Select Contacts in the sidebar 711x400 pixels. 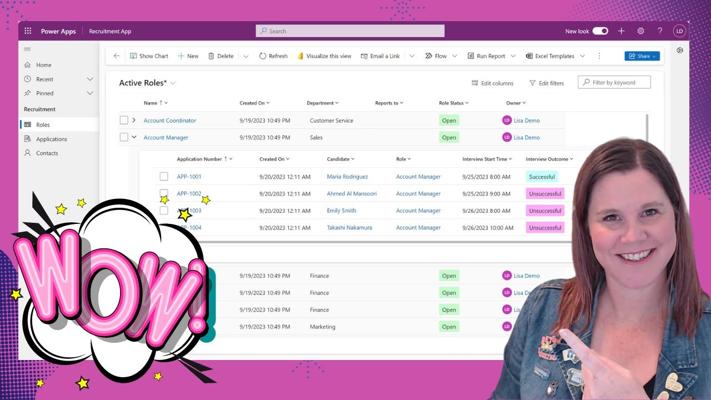coord(47,153)
